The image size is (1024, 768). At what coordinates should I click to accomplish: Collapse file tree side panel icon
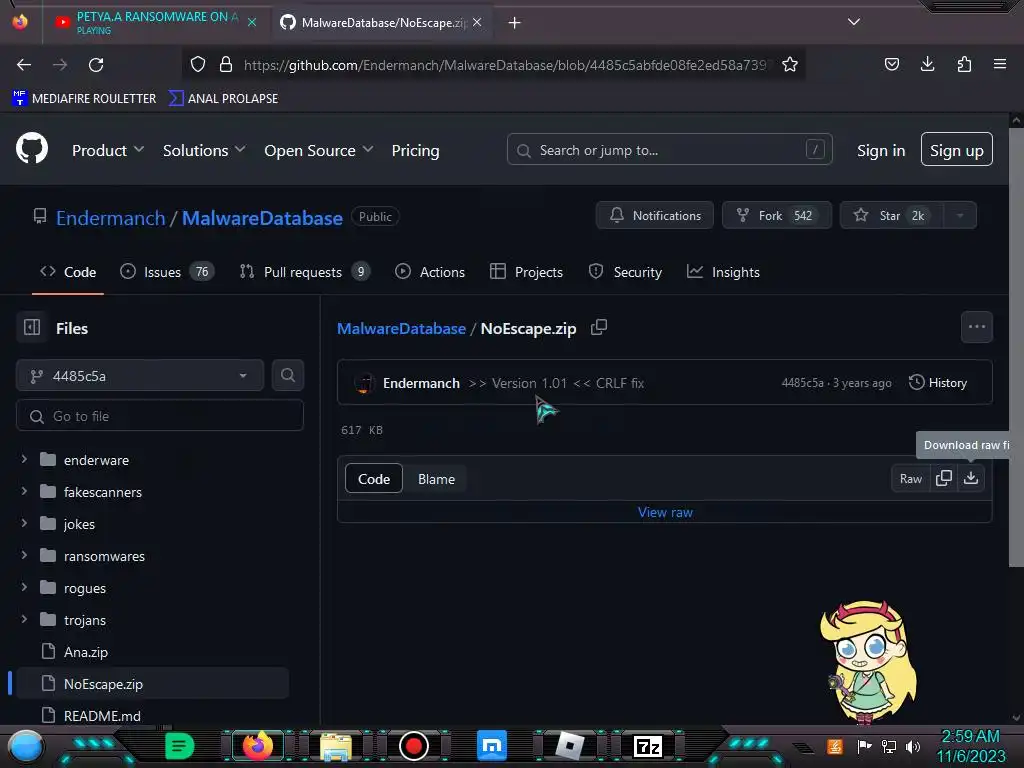click(x=32, y=327)
